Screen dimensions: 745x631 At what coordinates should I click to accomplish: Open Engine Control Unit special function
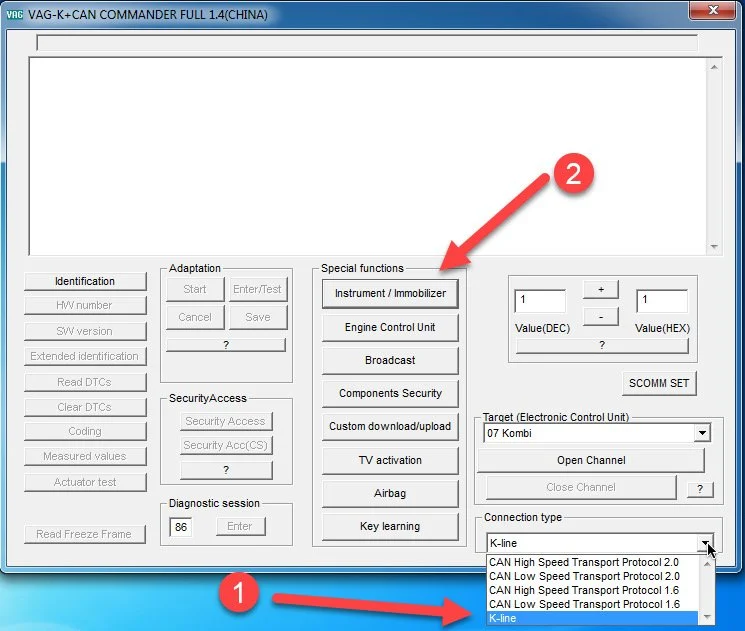pos(390,327)
